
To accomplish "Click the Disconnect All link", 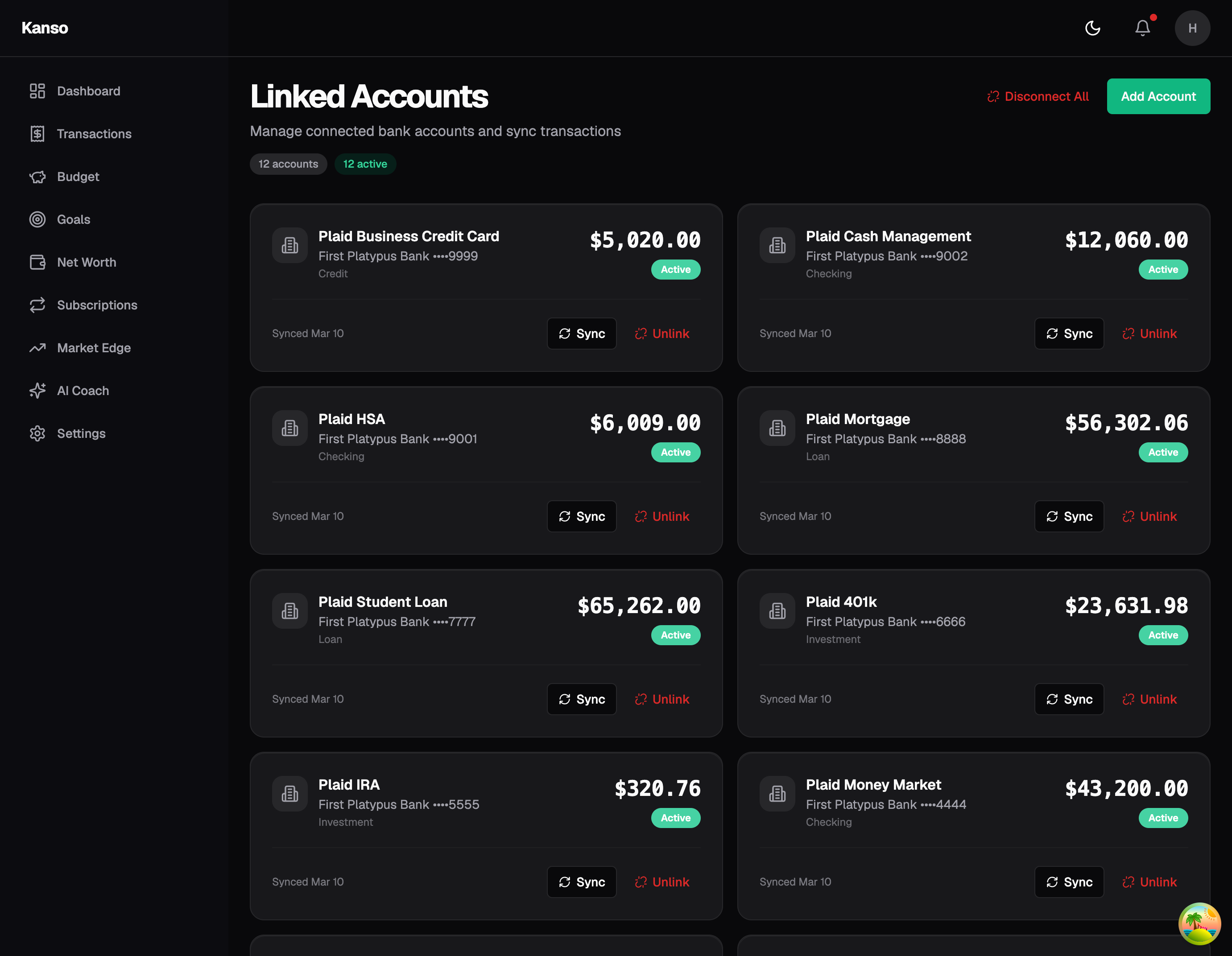I will coord(1038,96).
